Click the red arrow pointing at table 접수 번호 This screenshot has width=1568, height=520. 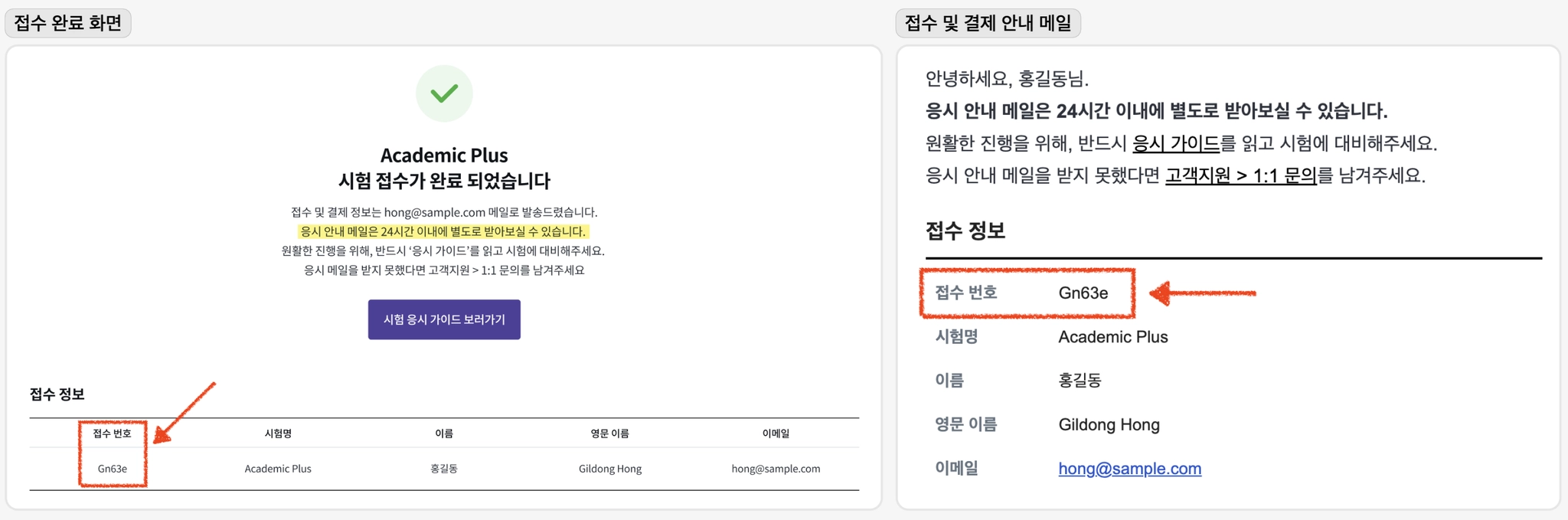(184, 413)
